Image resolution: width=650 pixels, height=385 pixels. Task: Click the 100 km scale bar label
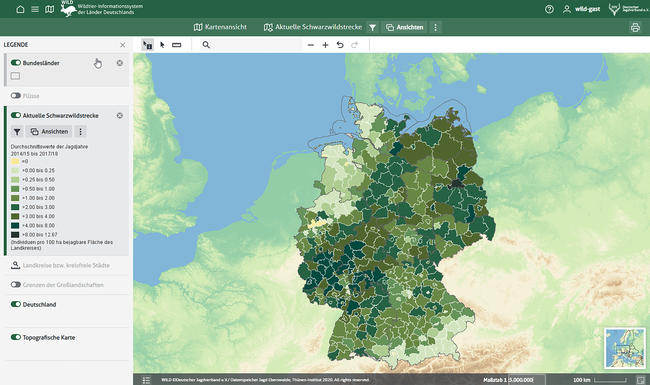tap(582, 380)
